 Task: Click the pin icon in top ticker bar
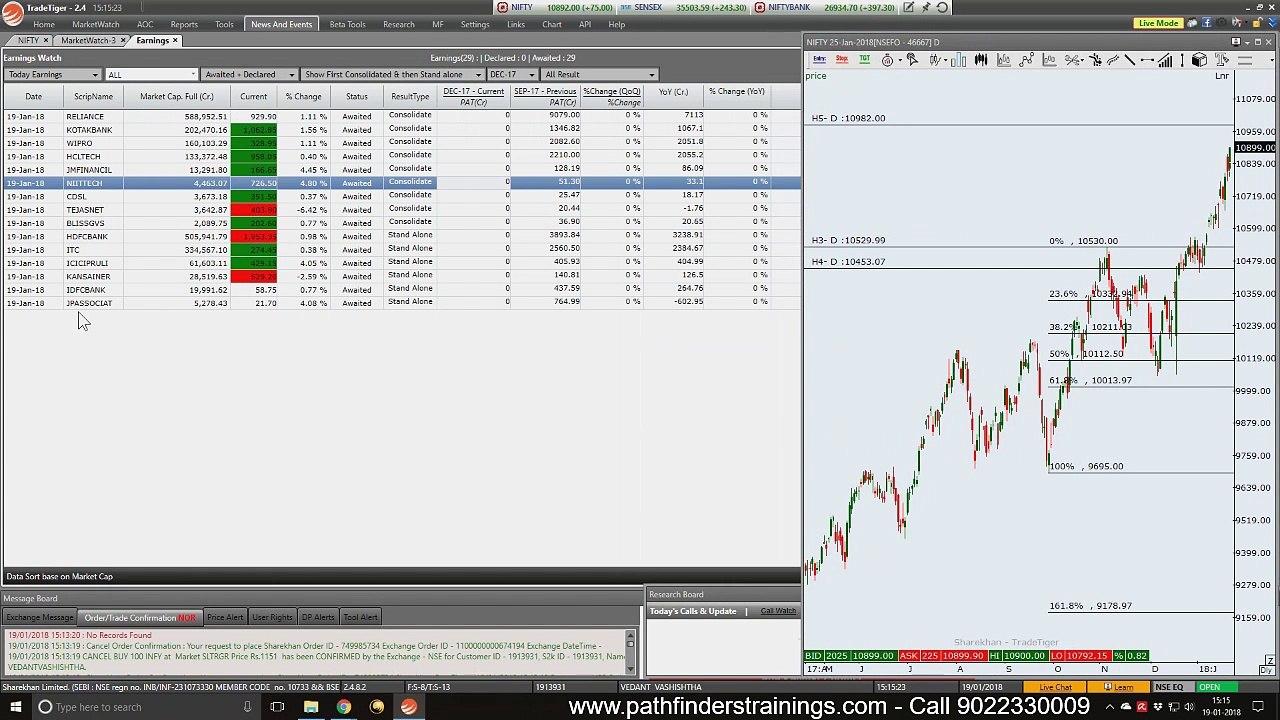pos(926,7)
